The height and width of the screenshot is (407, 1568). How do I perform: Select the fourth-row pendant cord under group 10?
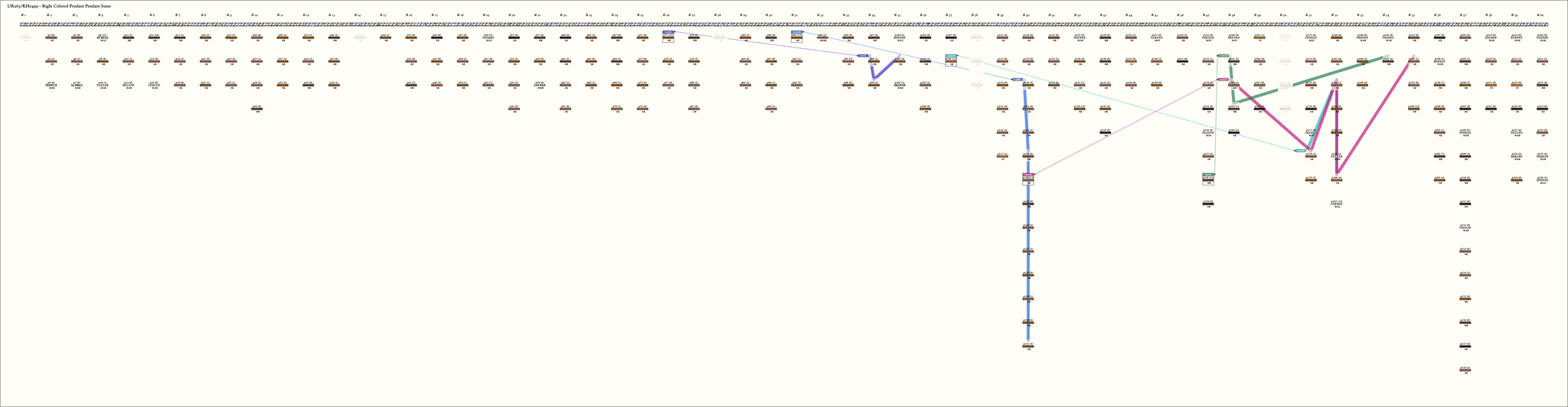(x=257, y=109)
